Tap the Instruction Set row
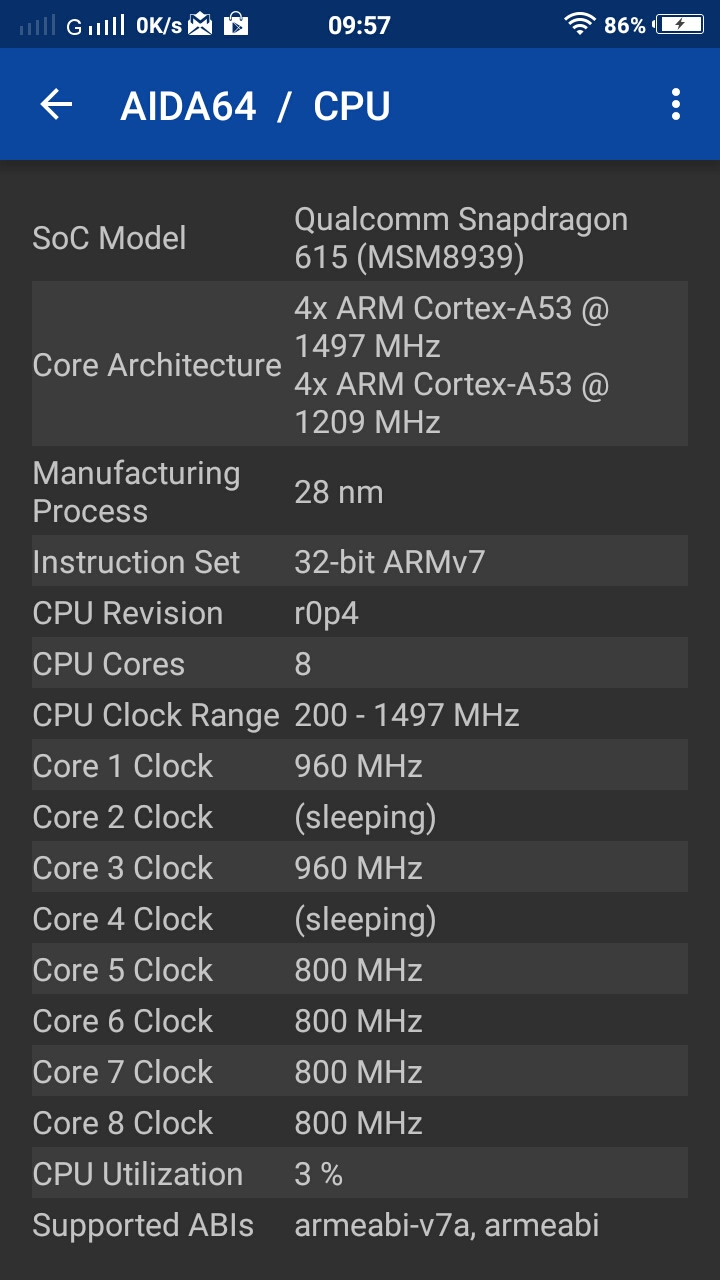720x1280 pixels. (x=360, y=562)
